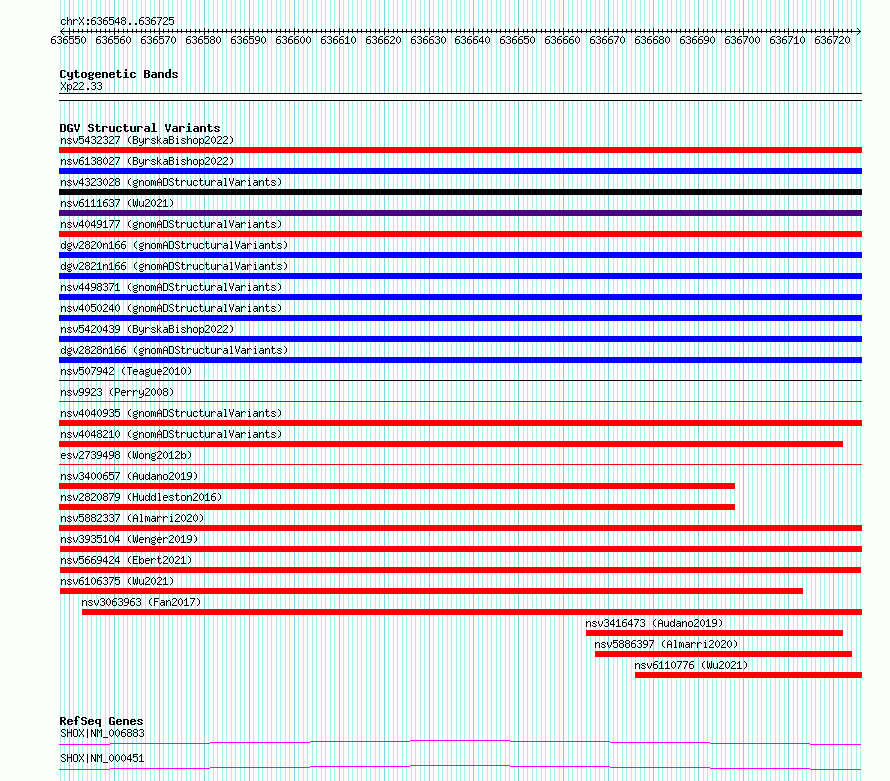Viewport: 890px width, 781px height.
Task: Open the nsv6111637 (Wu2021) variant label
Action: (117, 203)
